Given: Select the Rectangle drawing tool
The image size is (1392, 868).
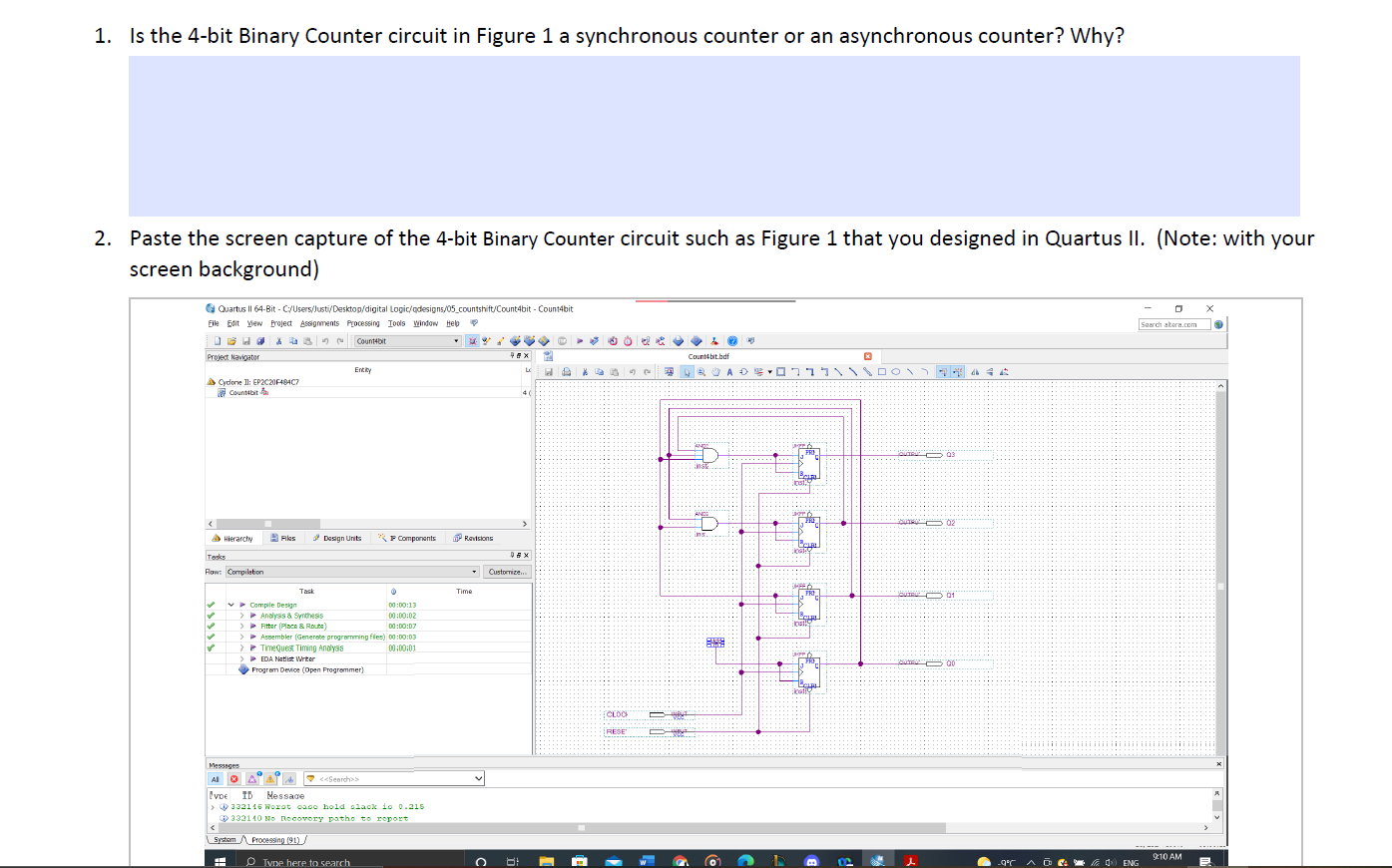Looking at the screenshot, I should [881, 371].
